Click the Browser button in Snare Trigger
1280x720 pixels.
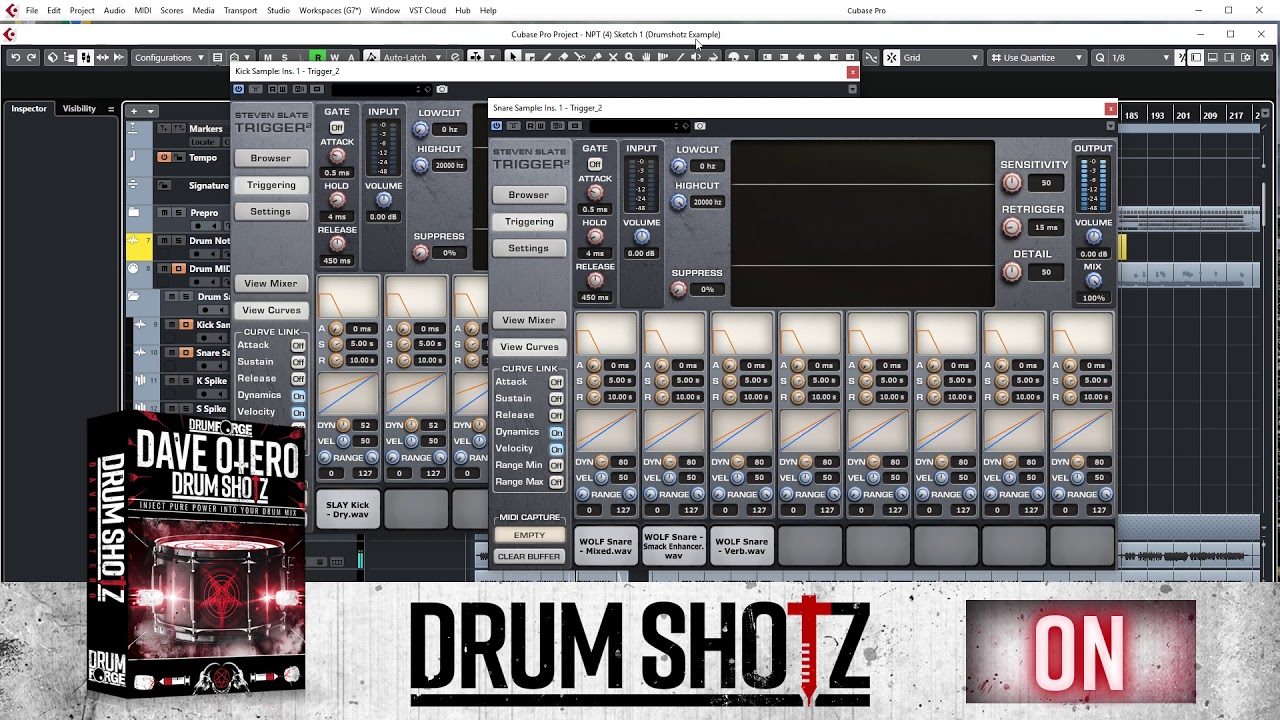coord(528,195)
